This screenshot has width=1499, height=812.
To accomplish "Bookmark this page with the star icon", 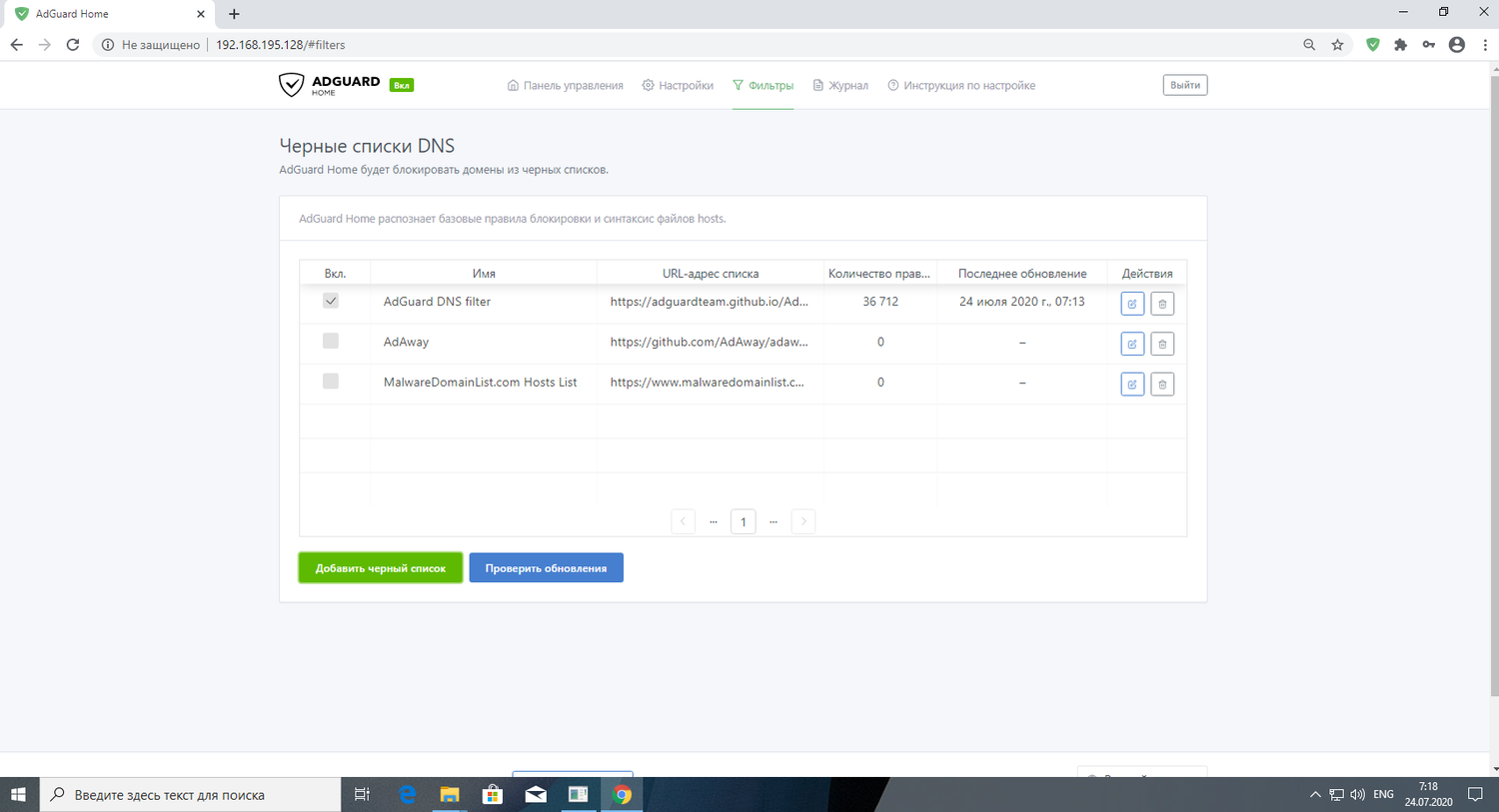I will pyautogui.click(x=1337, y=45).
